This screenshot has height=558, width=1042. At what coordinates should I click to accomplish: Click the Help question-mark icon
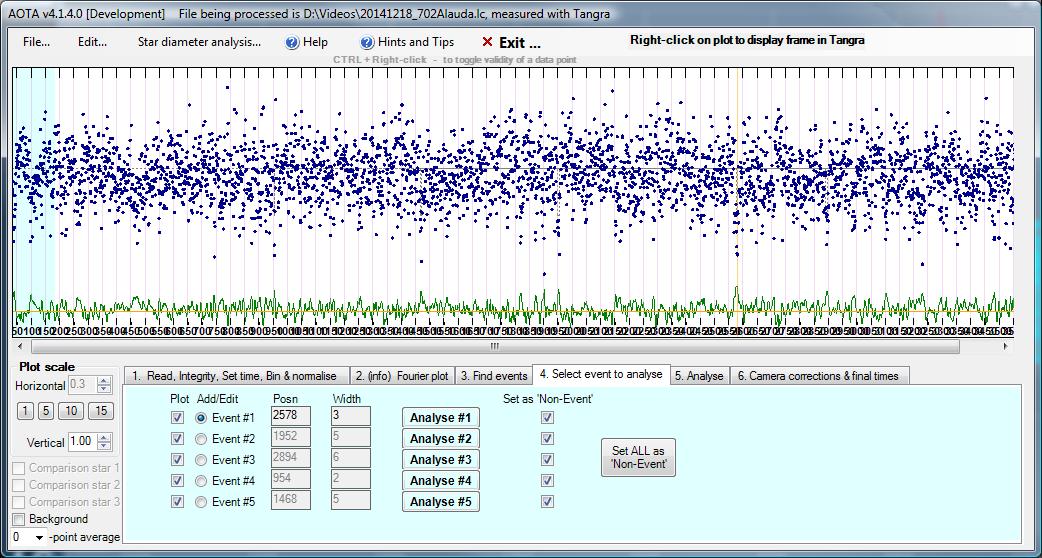[x=292, y=43]
